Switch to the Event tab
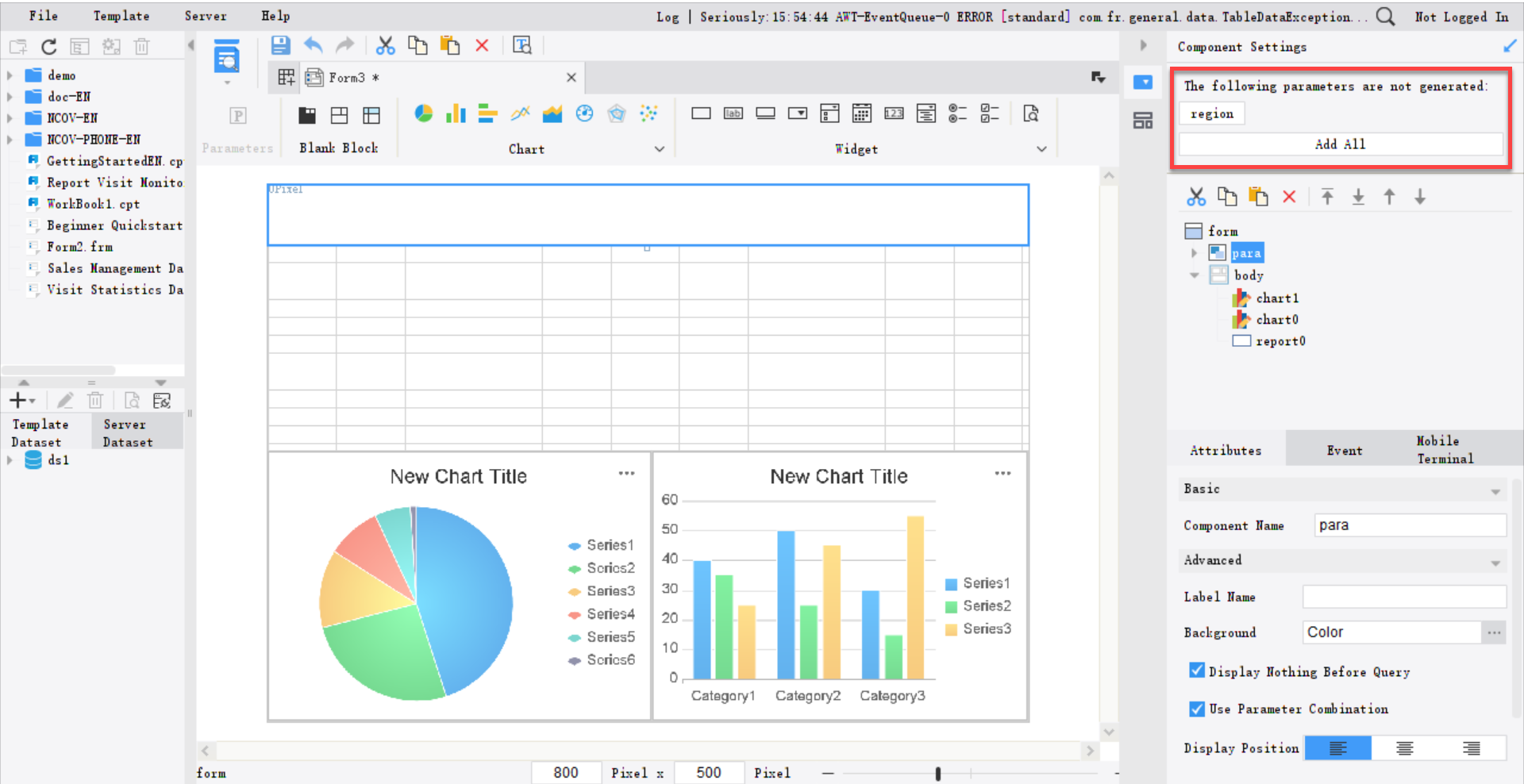Screen dimensions: 1524x784 [1344, 450]
